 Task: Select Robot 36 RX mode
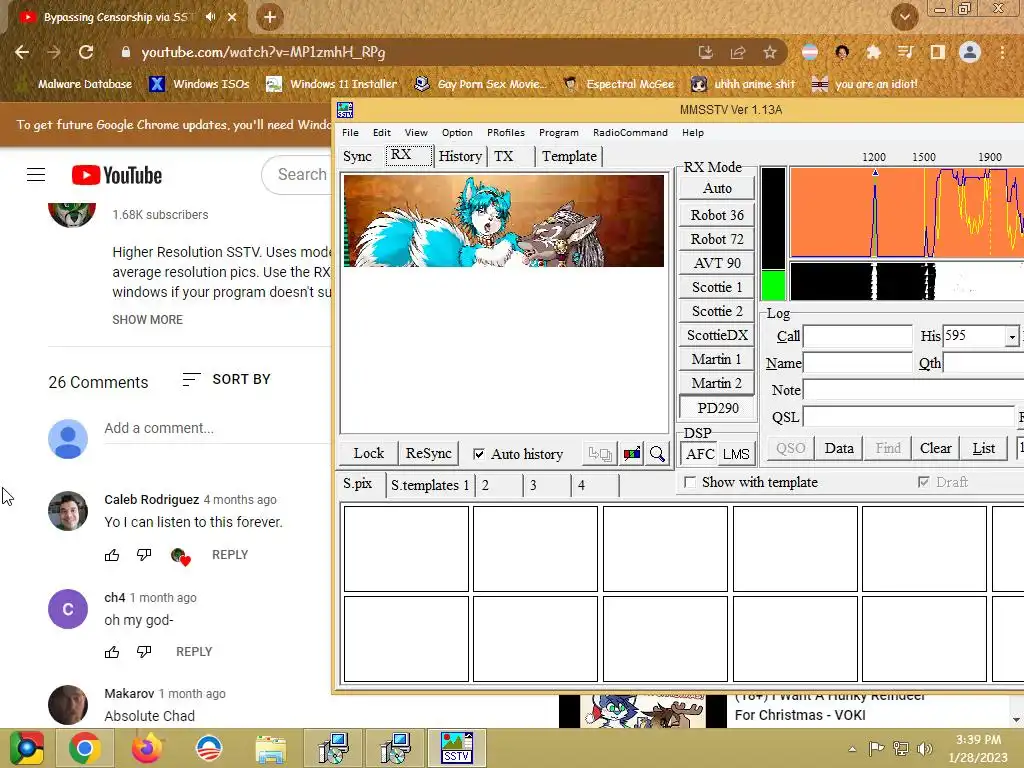click(x=717, y=215)
